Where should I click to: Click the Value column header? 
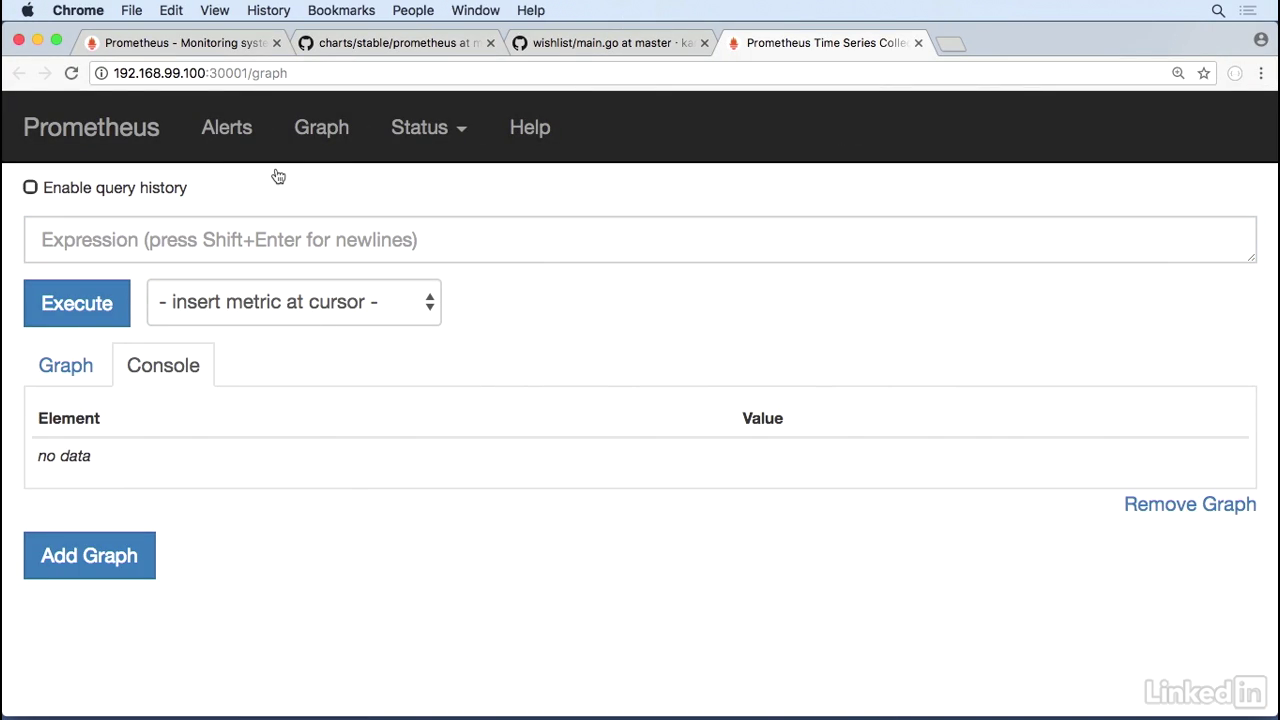point(762,418)
